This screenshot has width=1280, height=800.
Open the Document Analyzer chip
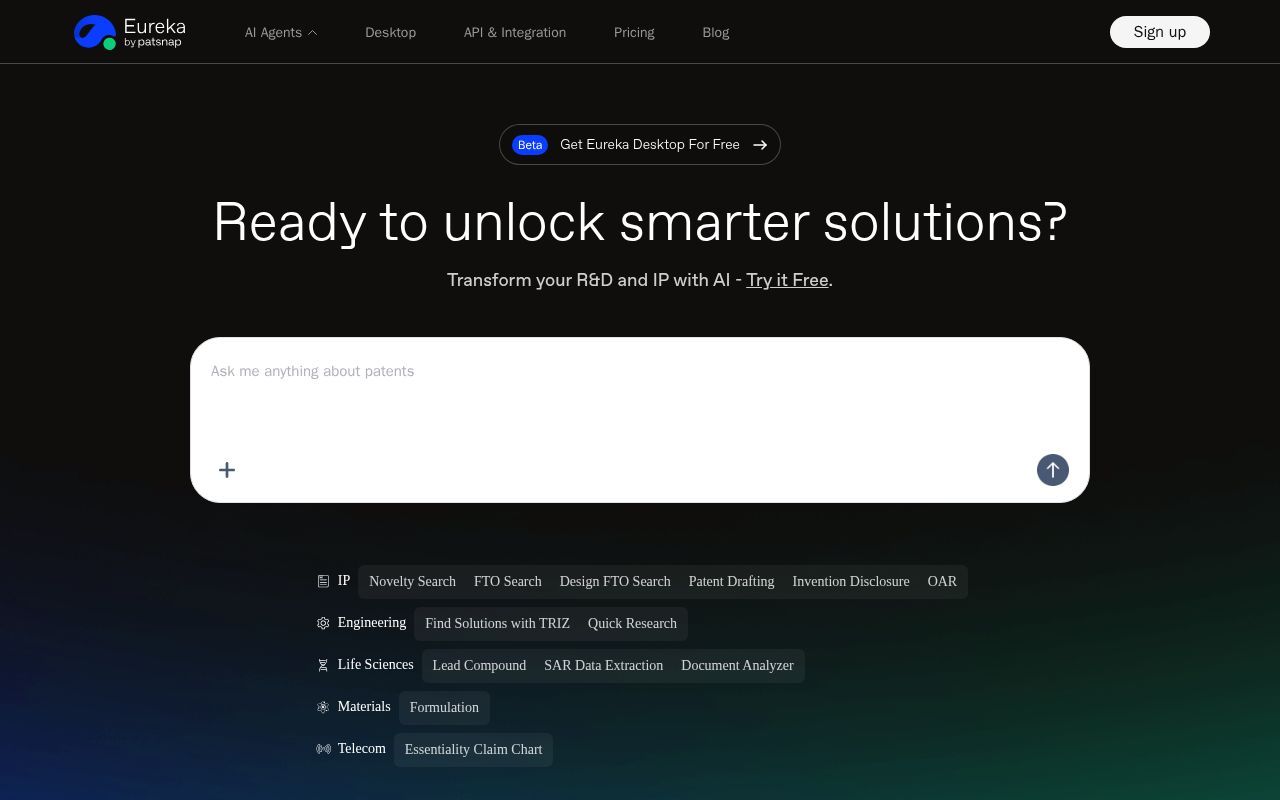737,665
